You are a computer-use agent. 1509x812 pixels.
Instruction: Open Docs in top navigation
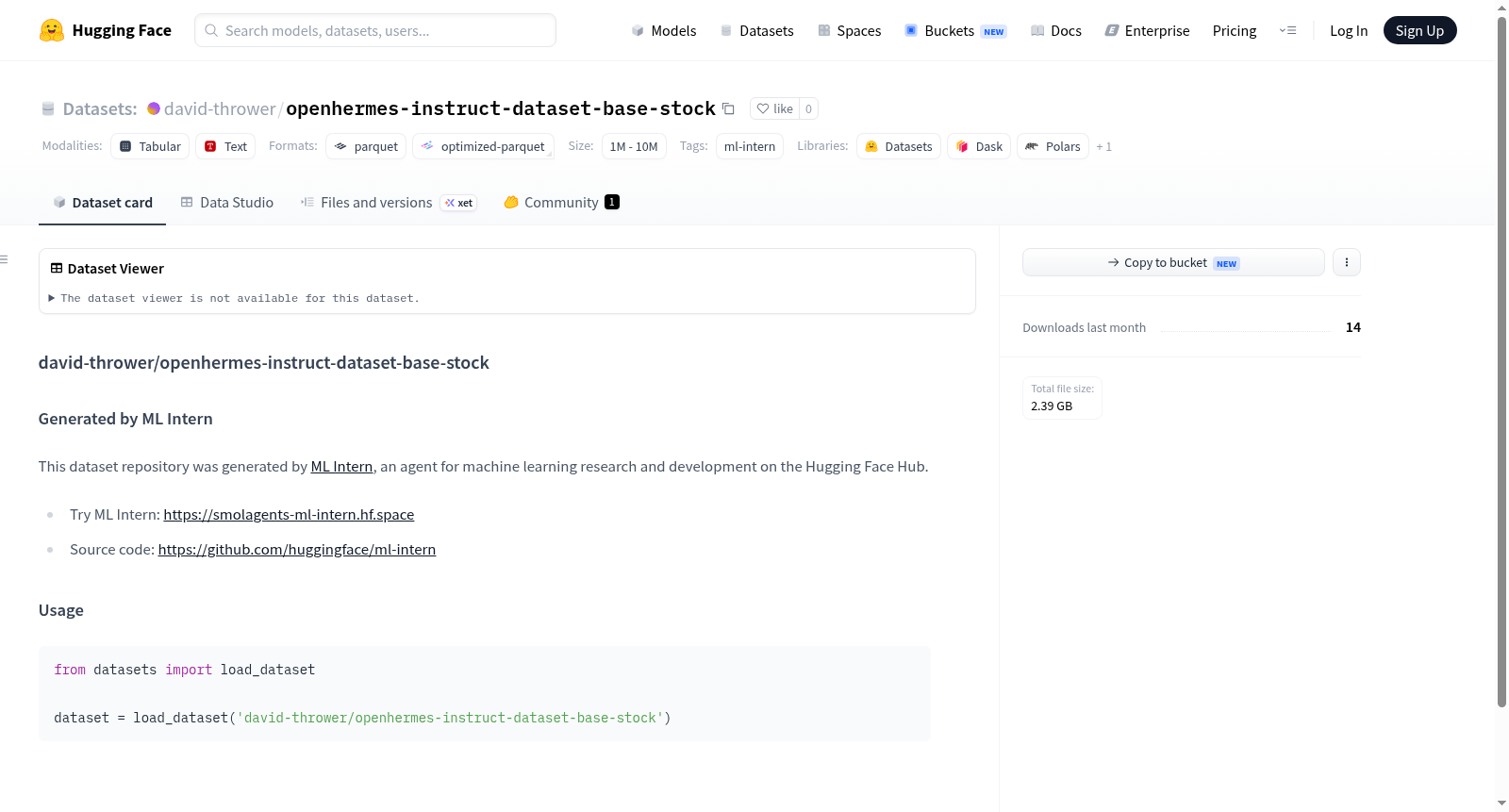click(x=1056, y=30)
